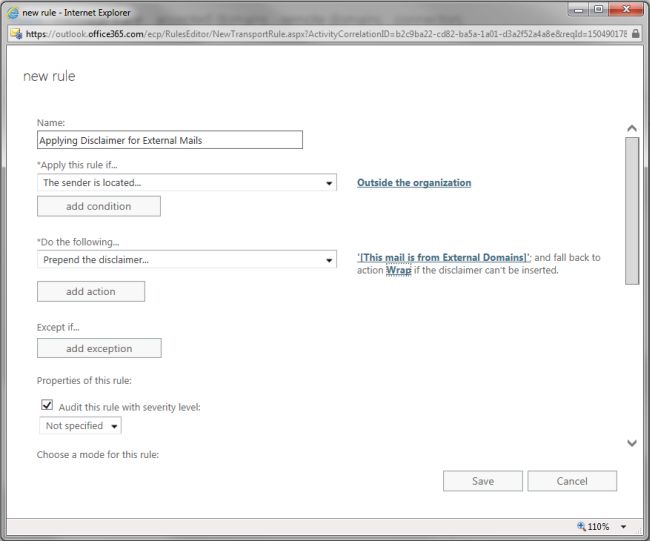Click the 'new rule' page heading
650x541 pixels.
pos(49,76)
